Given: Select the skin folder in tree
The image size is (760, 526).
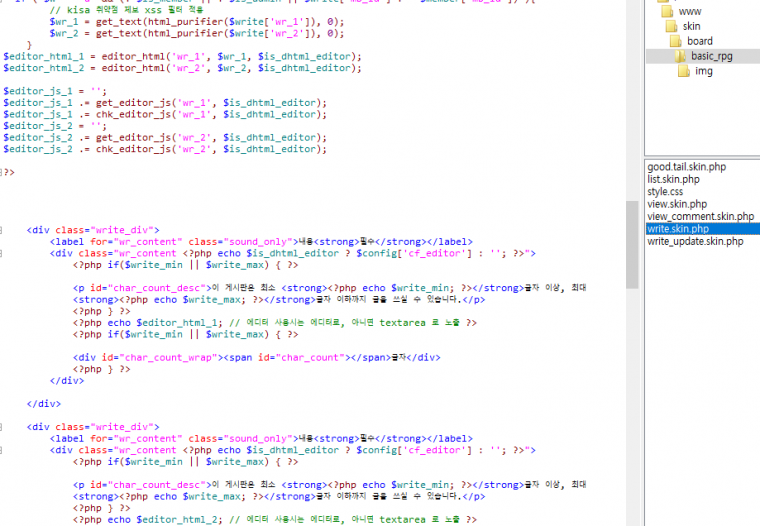Looking at the screenshot, I should (x=691, y=26).
